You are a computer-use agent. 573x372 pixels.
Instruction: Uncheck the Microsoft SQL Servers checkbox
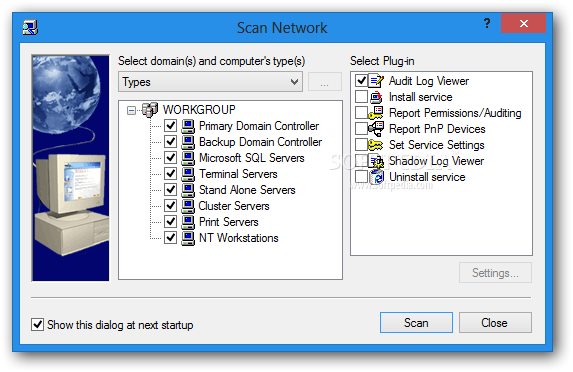pyautogui.click(x=171, y=158)
